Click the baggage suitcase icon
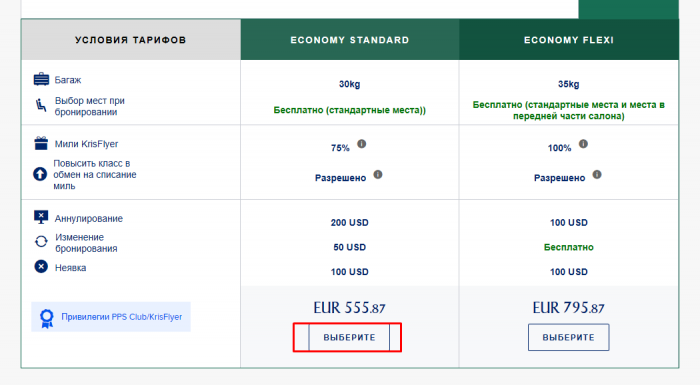The image size is (700, 385). [x=41, y=80]
